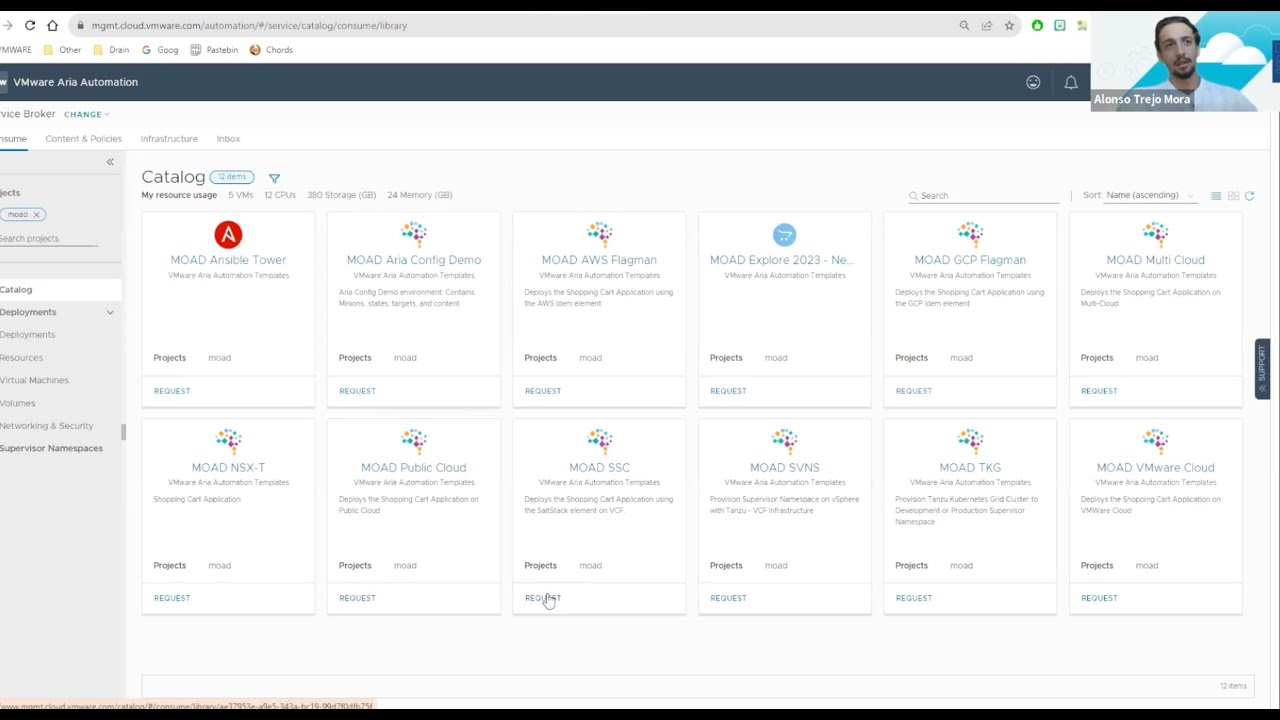
Task: Click the MOAD GCP Flagman card icon
Action: coord(970,234)
